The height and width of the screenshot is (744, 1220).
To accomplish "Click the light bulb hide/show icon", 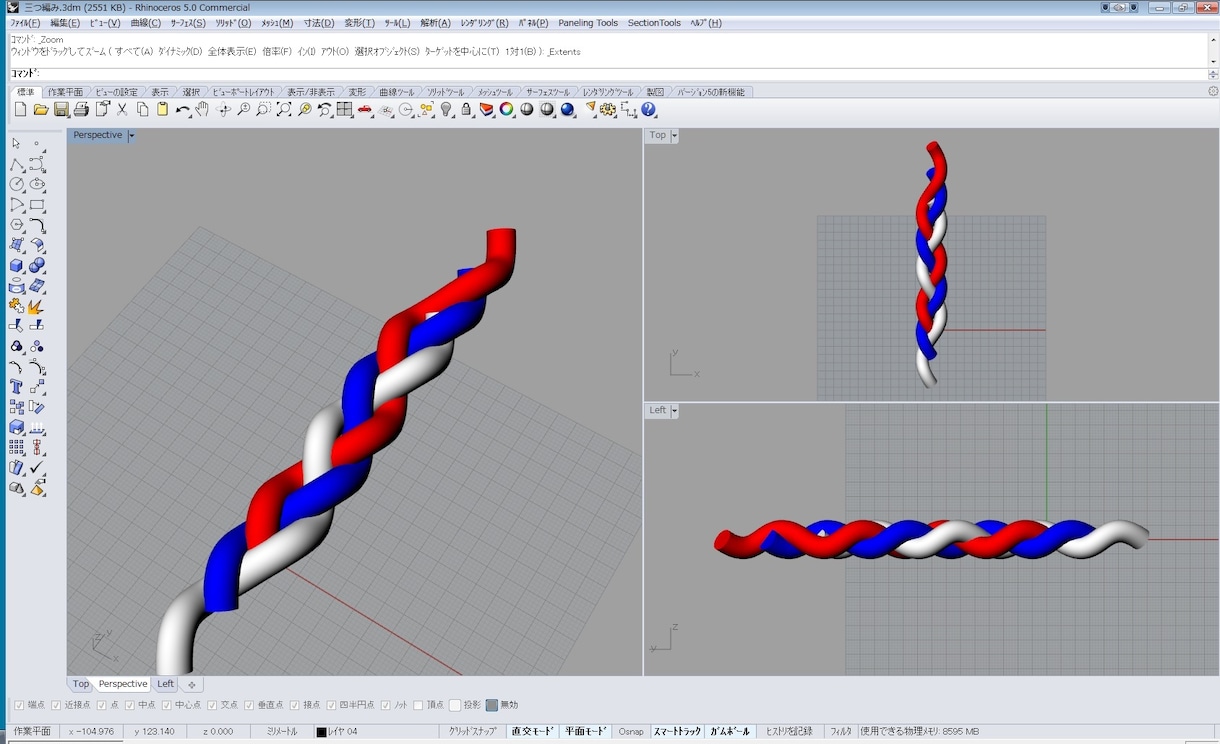I will (447, 110).
